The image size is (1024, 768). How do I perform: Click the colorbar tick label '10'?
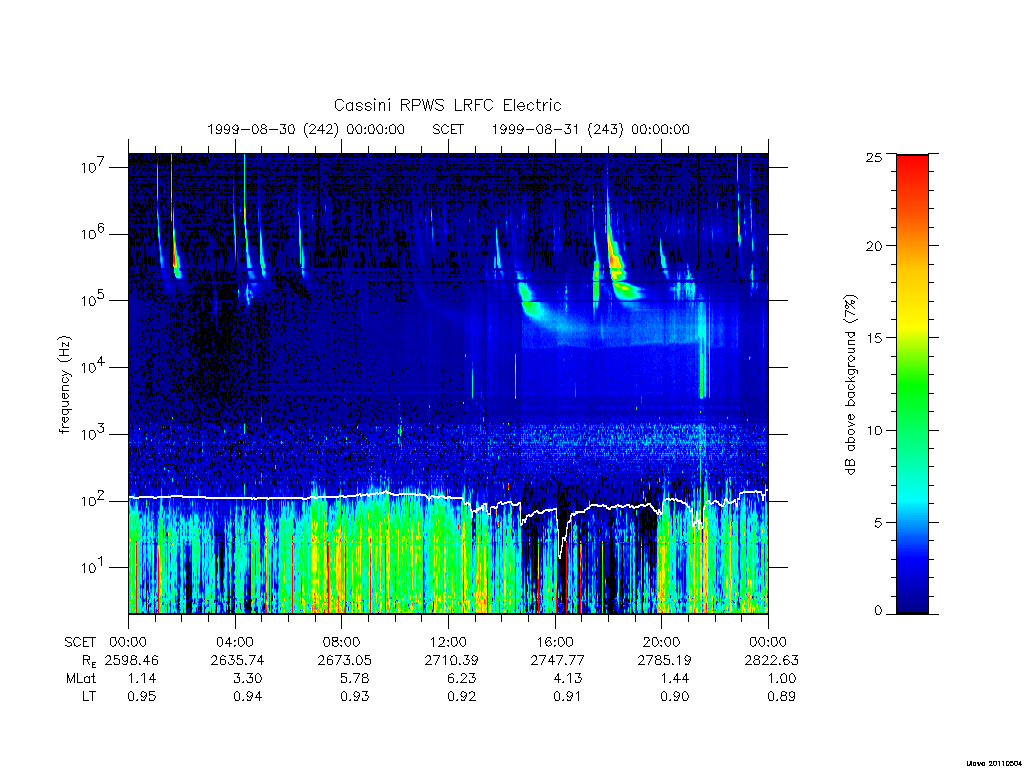874,430
